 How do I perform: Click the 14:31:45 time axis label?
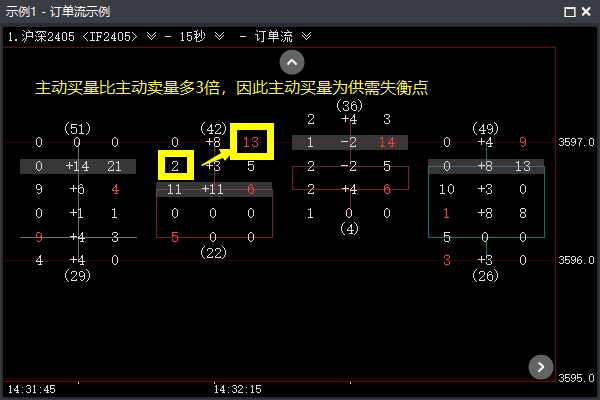tap(31, 388)
